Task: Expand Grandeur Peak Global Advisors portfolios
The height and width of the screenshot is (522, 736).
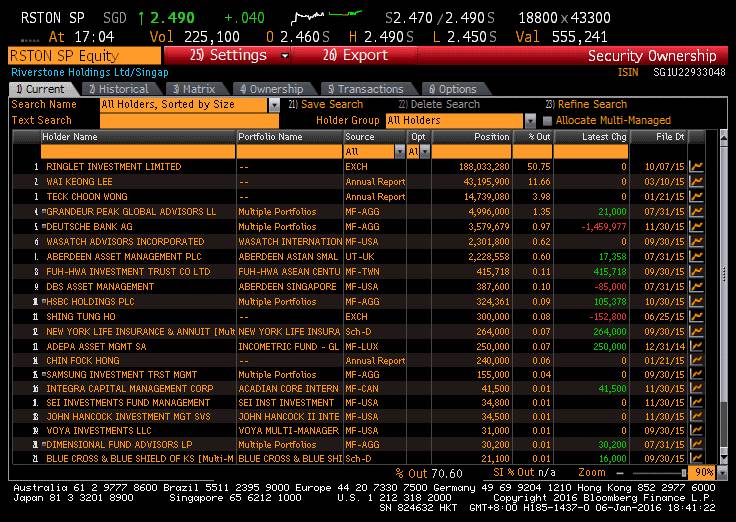Action: (x=44, y=212)
